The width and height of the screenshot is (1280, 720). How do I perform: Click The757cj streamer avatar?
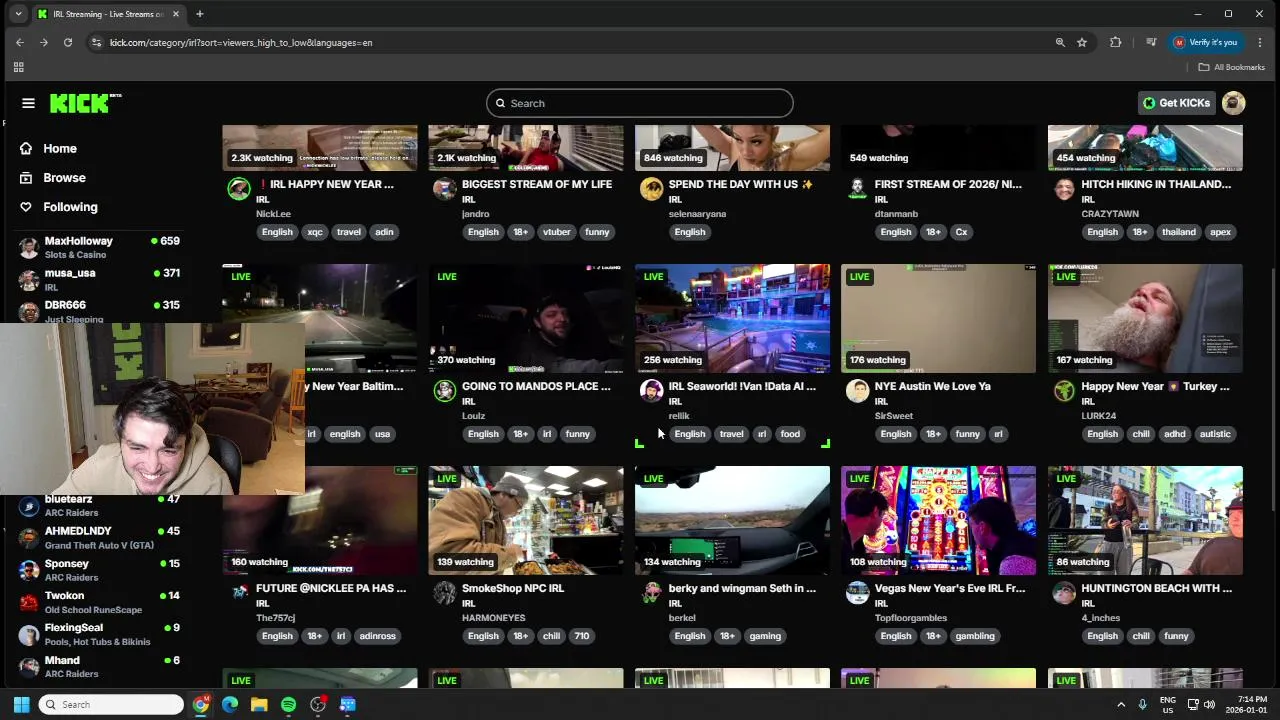238,592
